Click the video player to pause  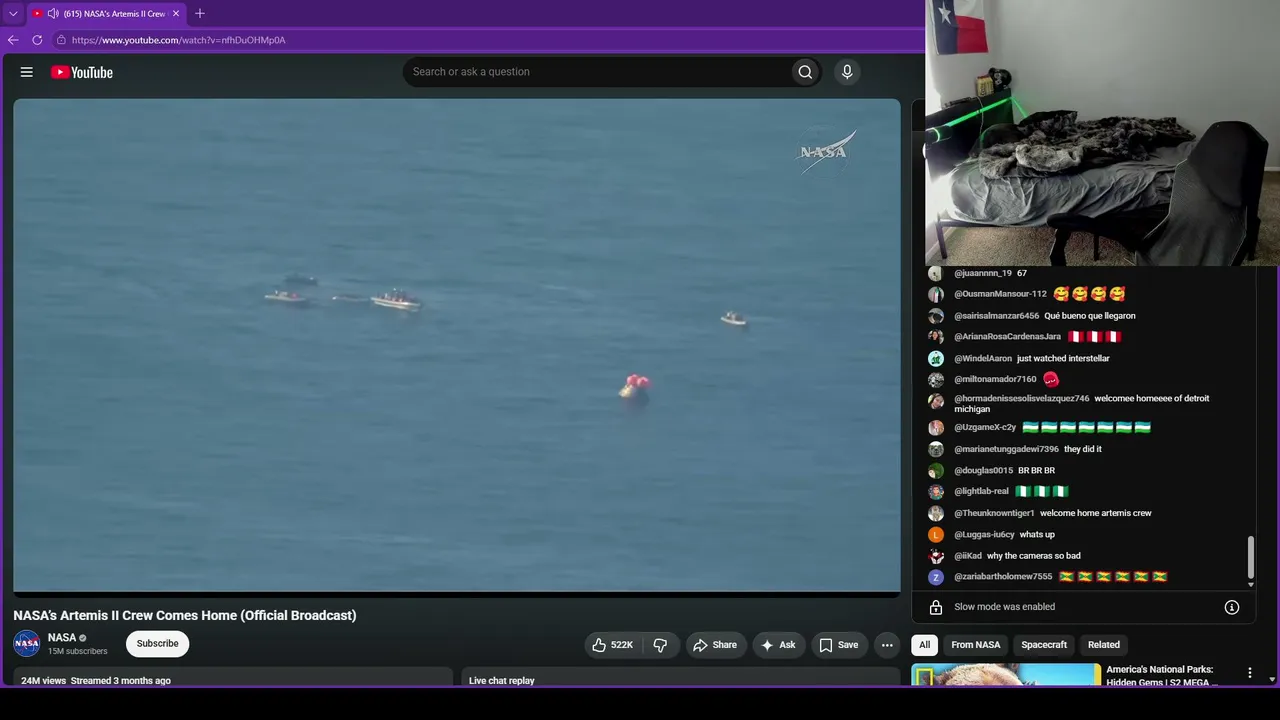[457, 345]
